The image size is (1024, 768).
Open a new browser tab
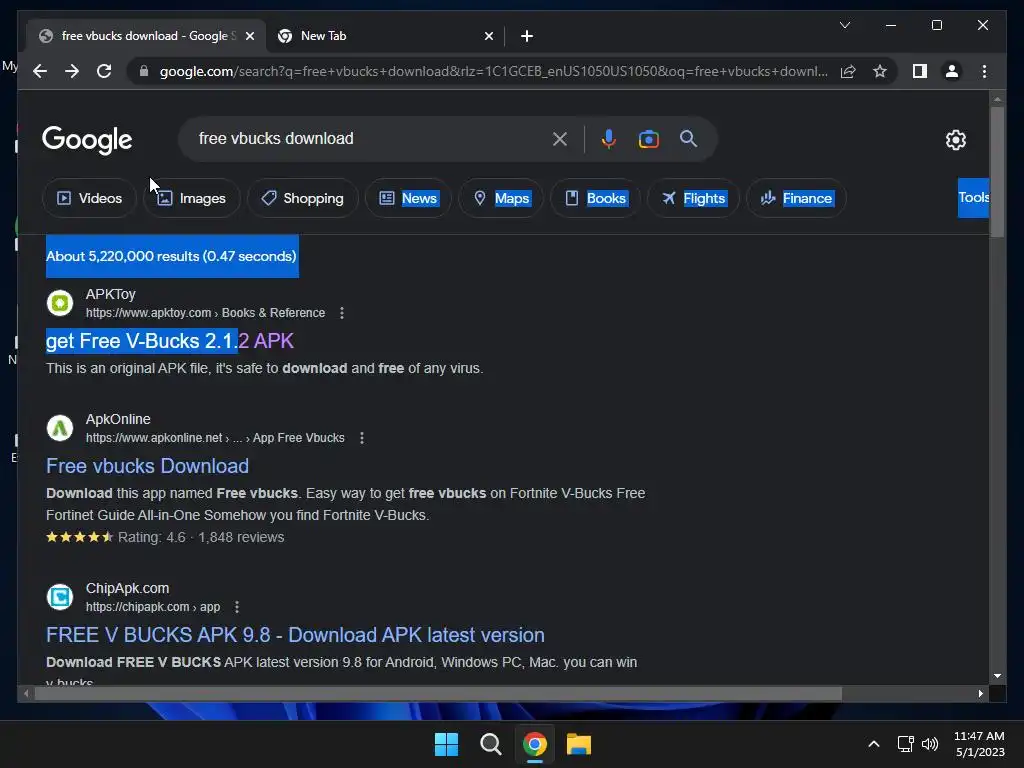(x=527, y=36)
